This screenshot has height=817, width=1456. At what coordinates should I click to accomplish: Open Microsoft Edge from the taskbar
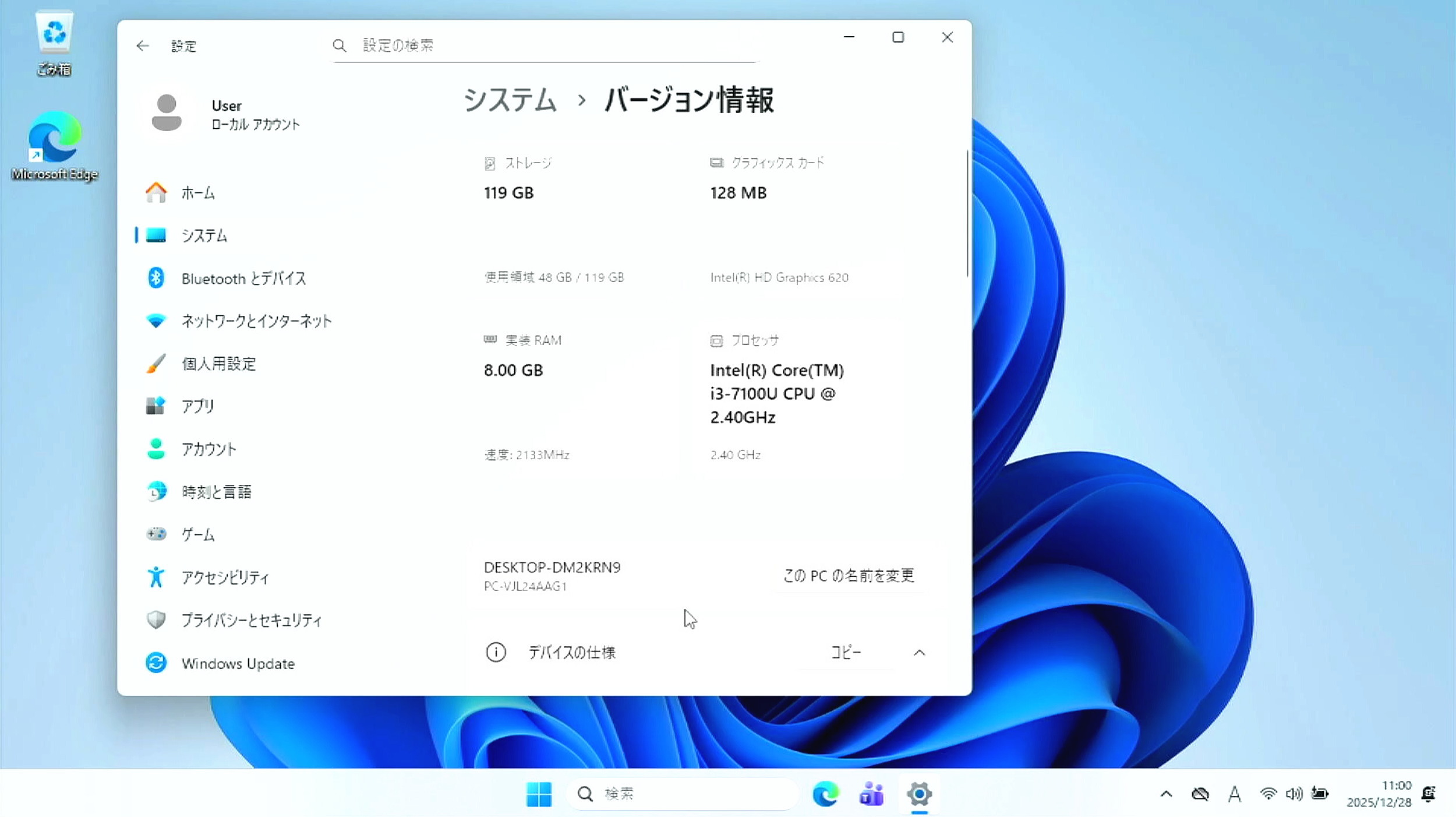(826, 794)
